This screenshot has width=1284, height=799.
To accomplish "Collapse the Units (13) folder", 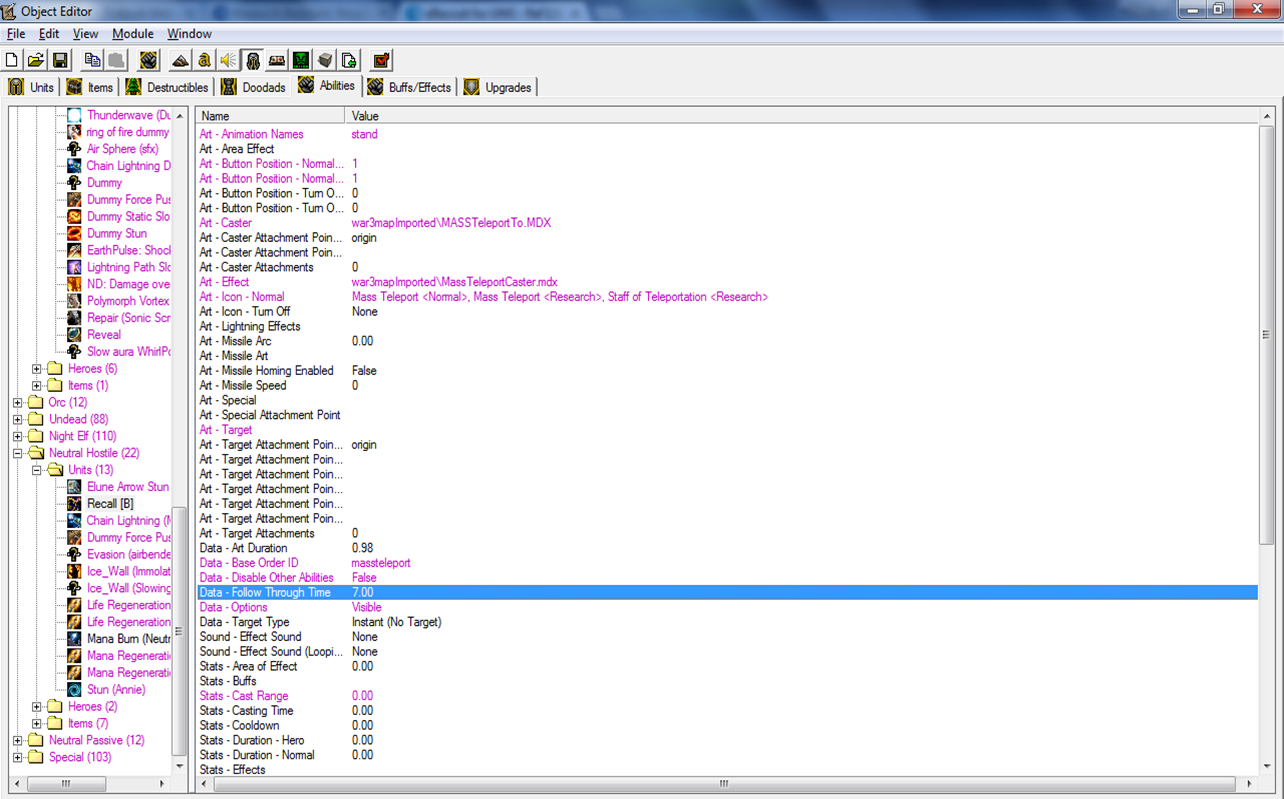I will tap(37, 470).
